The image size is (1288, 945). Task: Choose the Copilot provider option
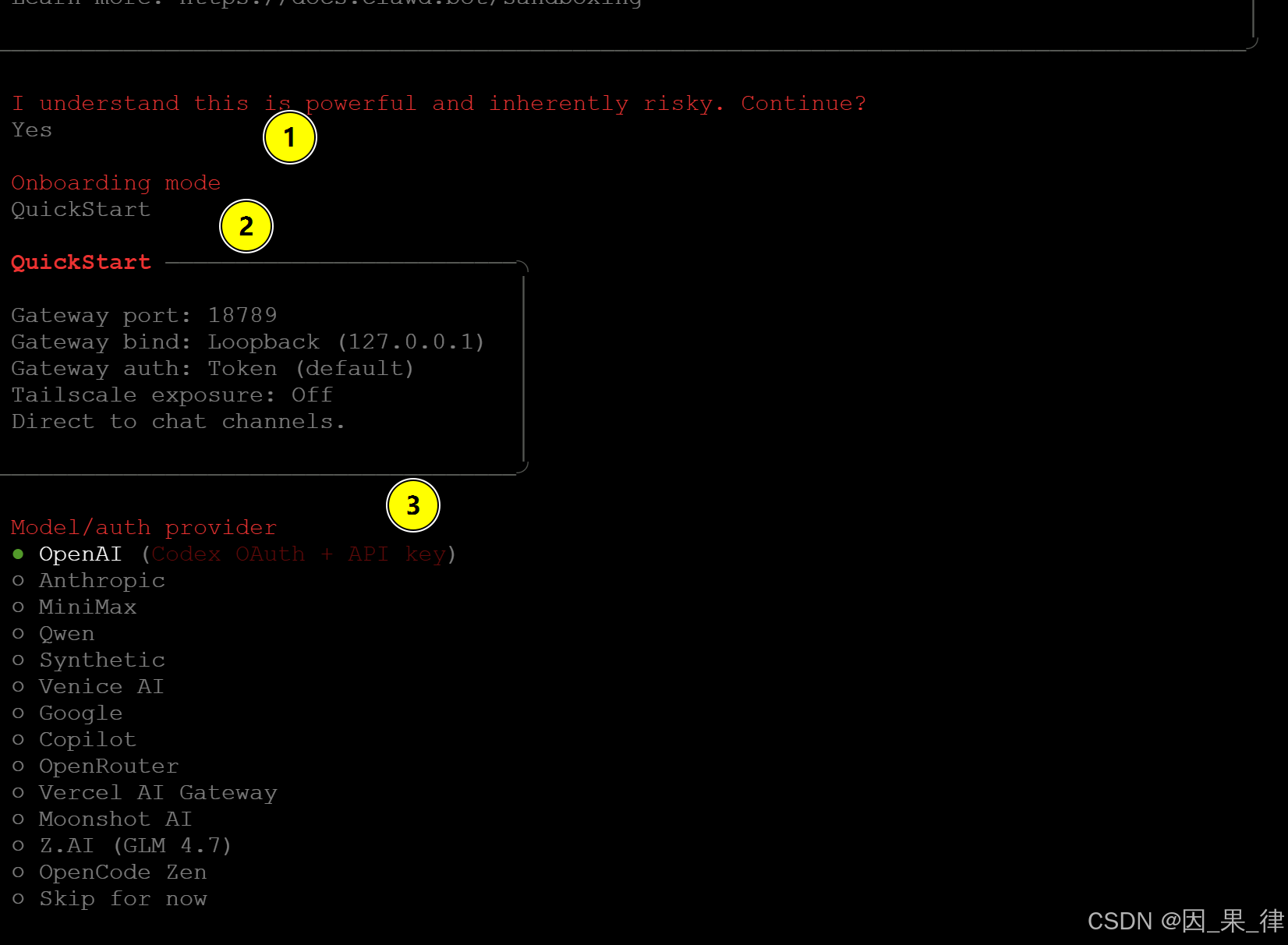click(75, 740)
